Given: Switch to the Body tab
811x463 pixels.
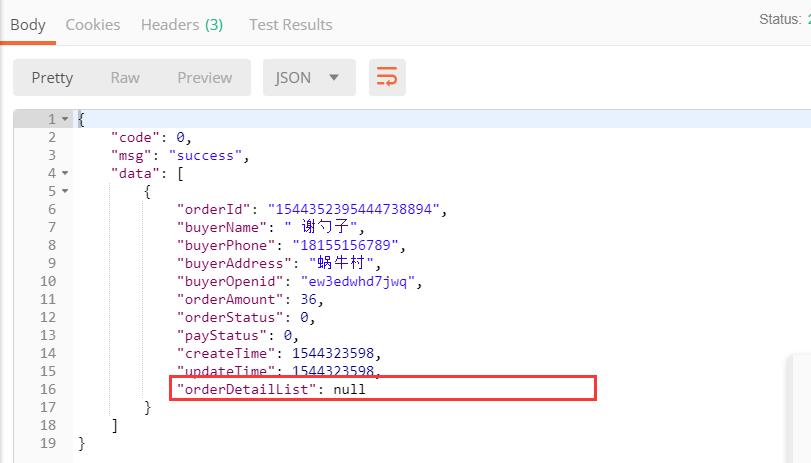Looking at the screenshot, I should (x=28, y=25).
